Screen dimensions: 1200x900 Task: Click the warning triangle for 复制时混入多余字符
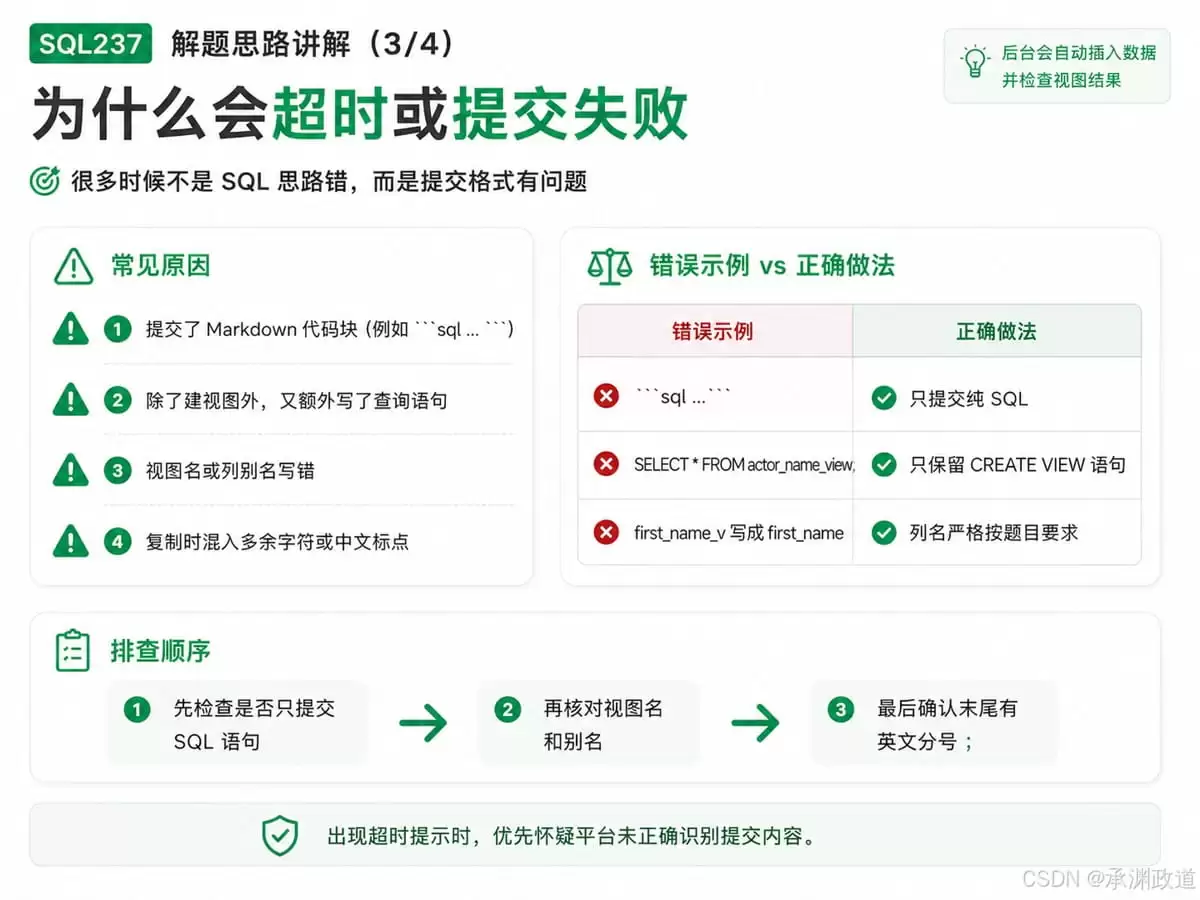point(70,541)
